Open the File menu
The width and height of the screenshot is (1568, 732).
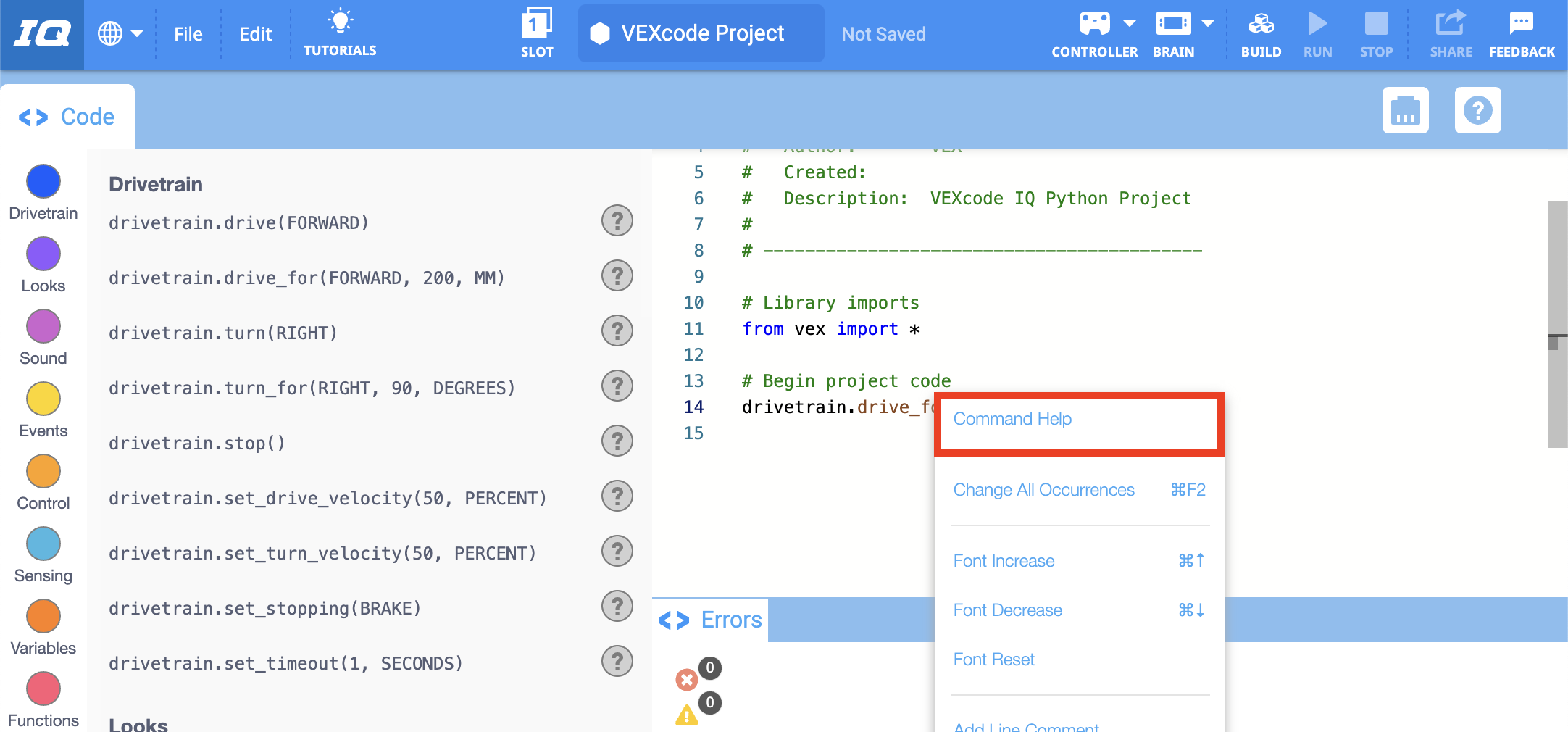pos(188,34)
